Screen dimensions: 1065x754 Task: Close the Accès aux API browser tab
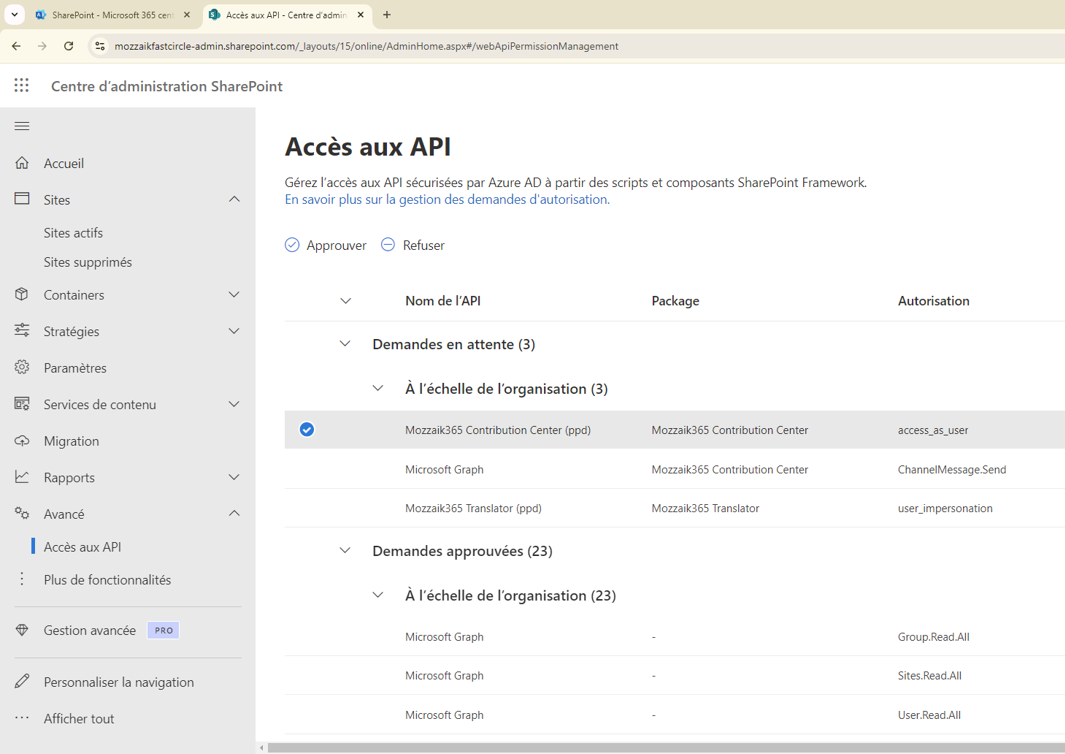click(361, 14)
